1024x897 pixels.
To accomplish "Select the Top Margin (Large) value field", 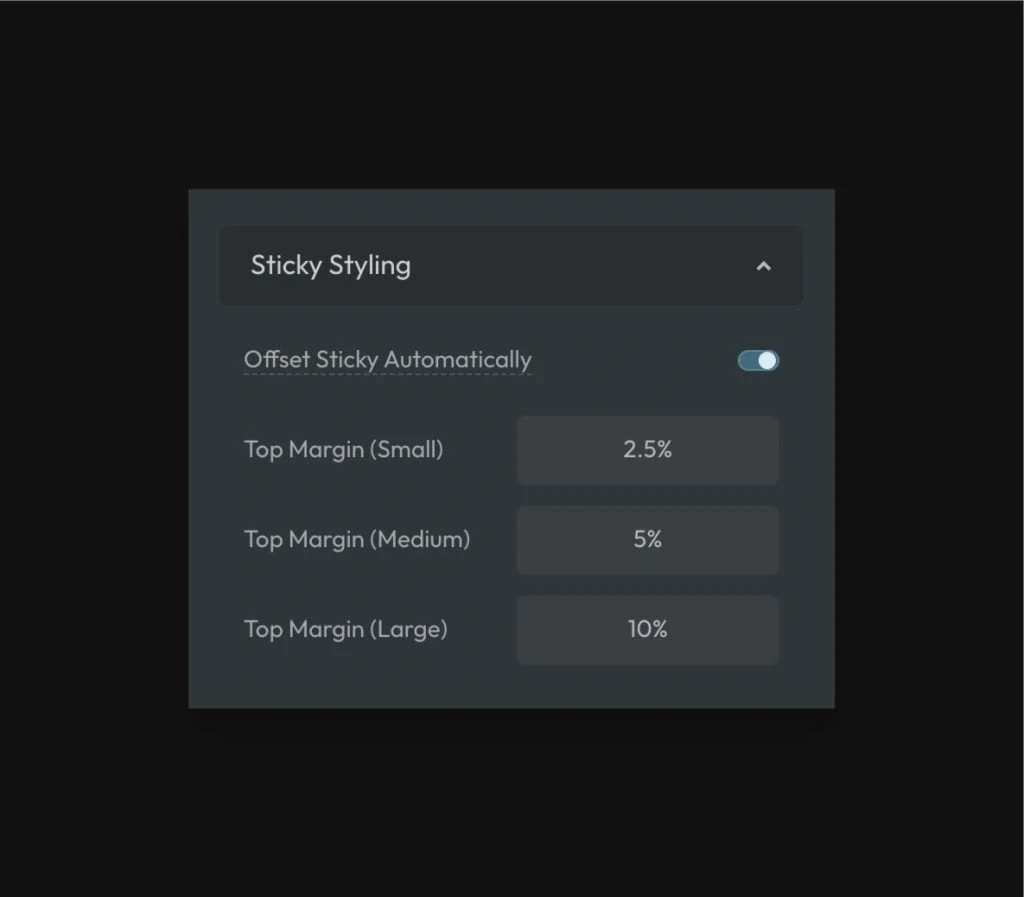I will coord(647,629).
